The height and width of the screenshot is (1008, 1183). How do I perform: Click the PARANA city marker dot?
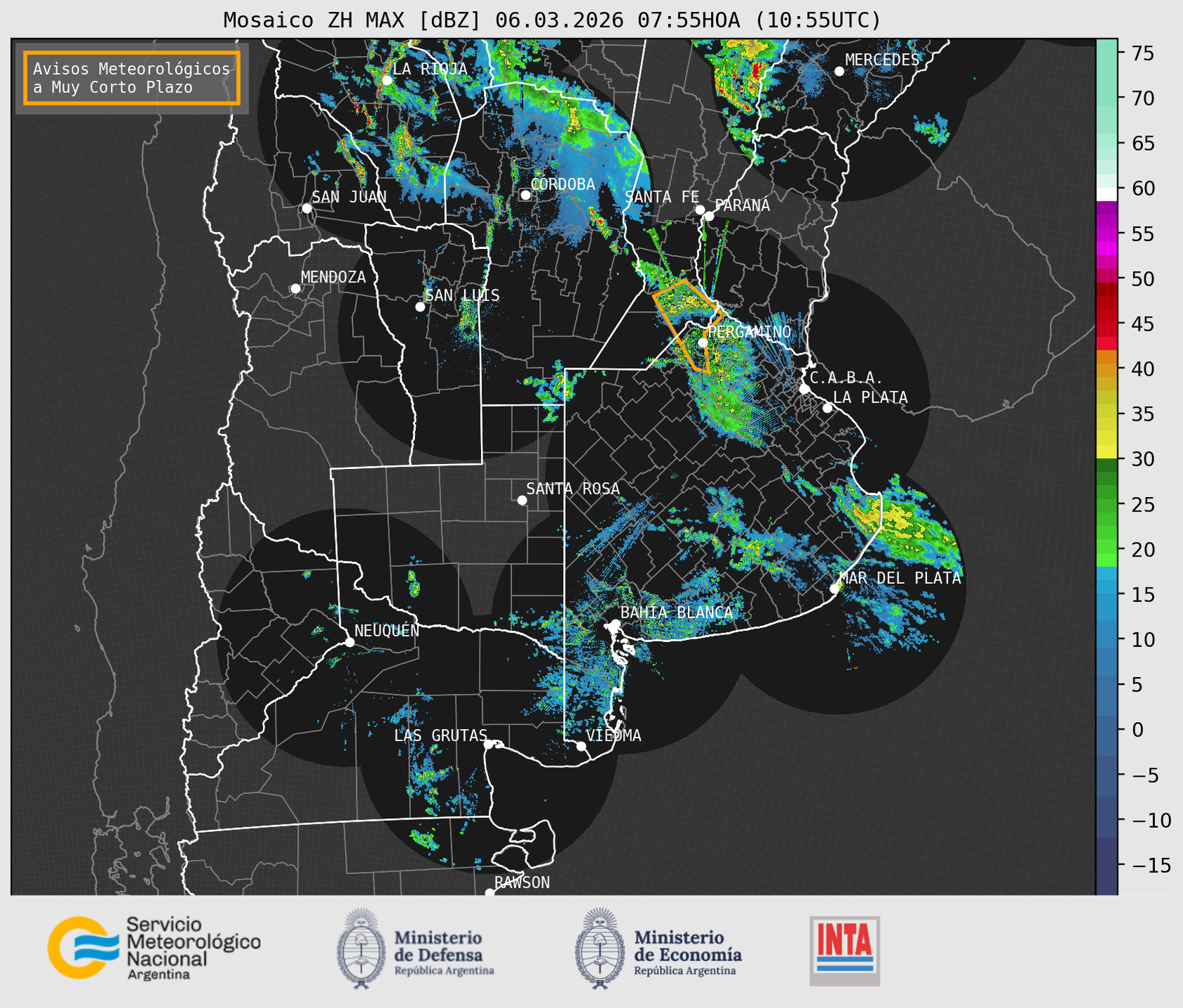(709, 216)
